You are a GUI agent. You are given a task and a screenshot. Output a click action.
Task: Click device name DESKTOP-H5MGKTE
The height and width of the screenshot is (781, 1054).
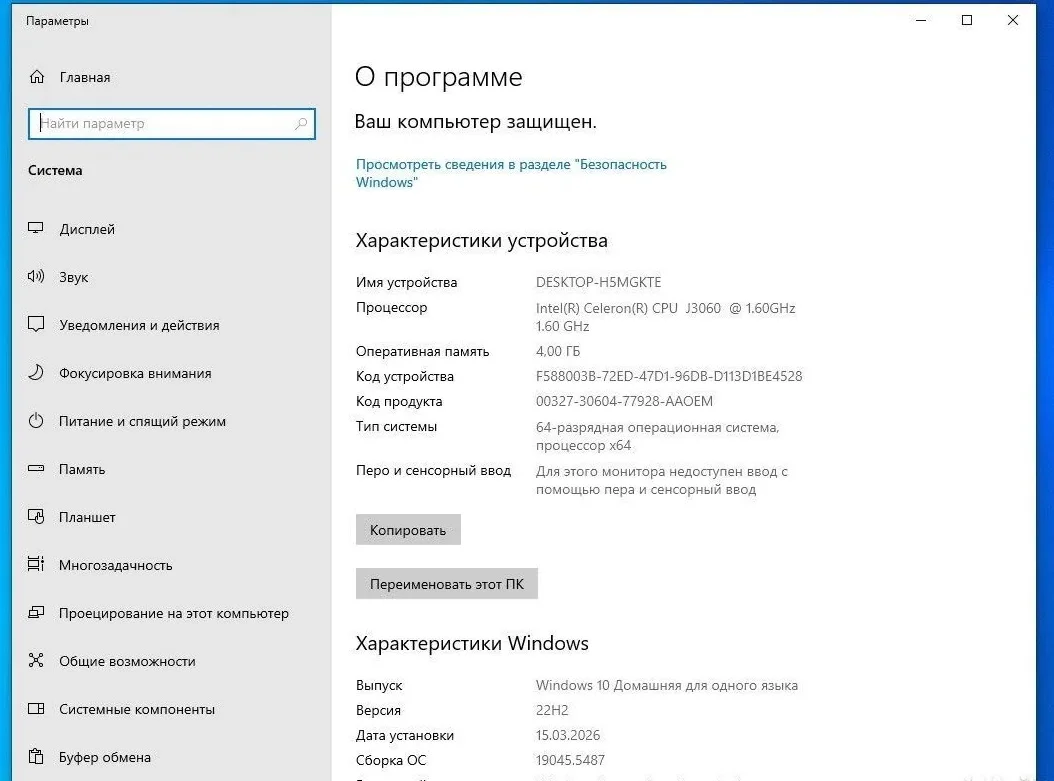[x=598, y=282]
